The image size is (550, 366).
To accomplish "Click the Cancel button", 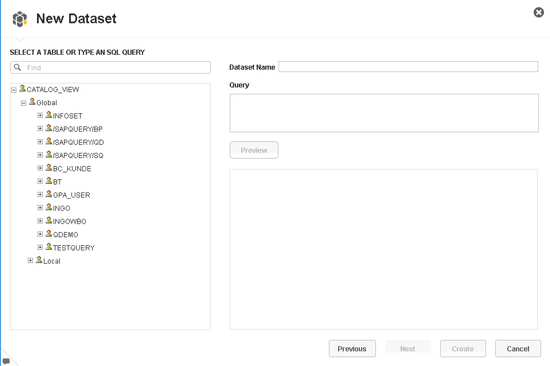I will (518, 348).
